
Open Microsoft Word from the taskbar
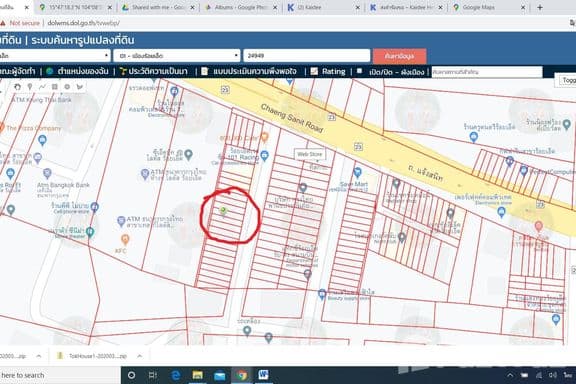pyautogui.click(x=263, y=375)
